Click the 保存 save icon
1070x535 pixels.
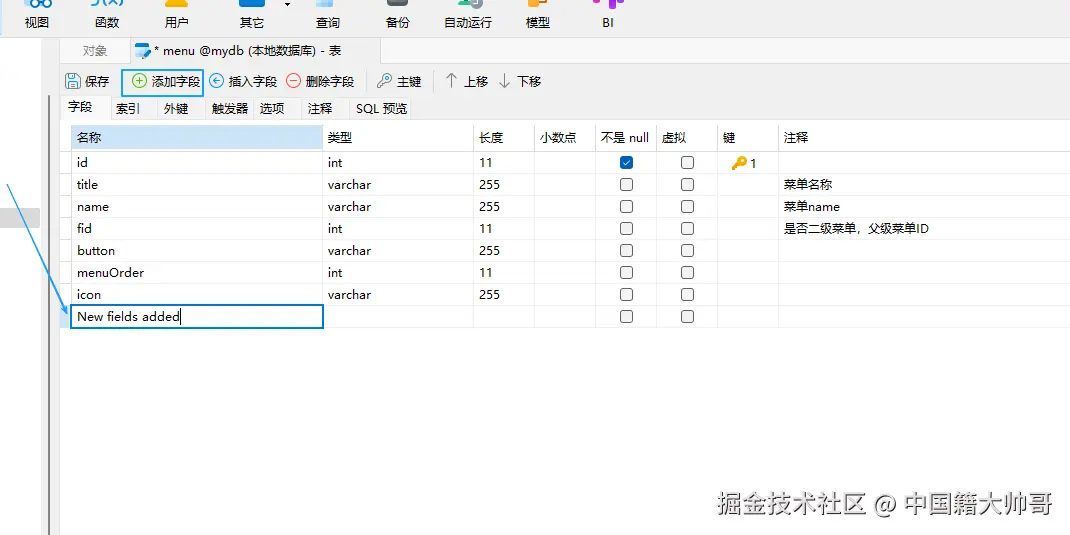73,82
